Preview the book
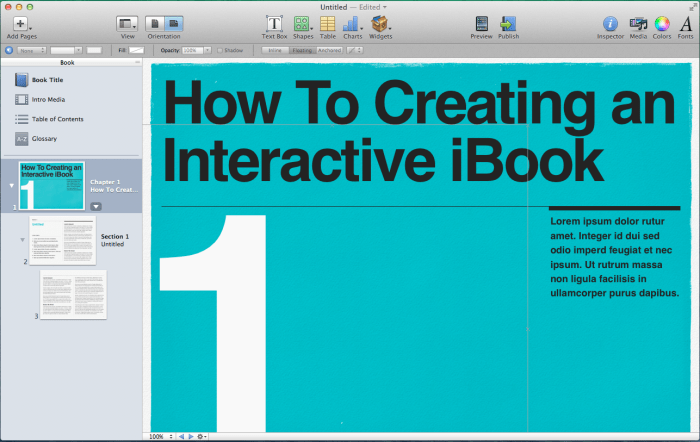This screenshot has width=700, height=442. click(x=482, y=23)
